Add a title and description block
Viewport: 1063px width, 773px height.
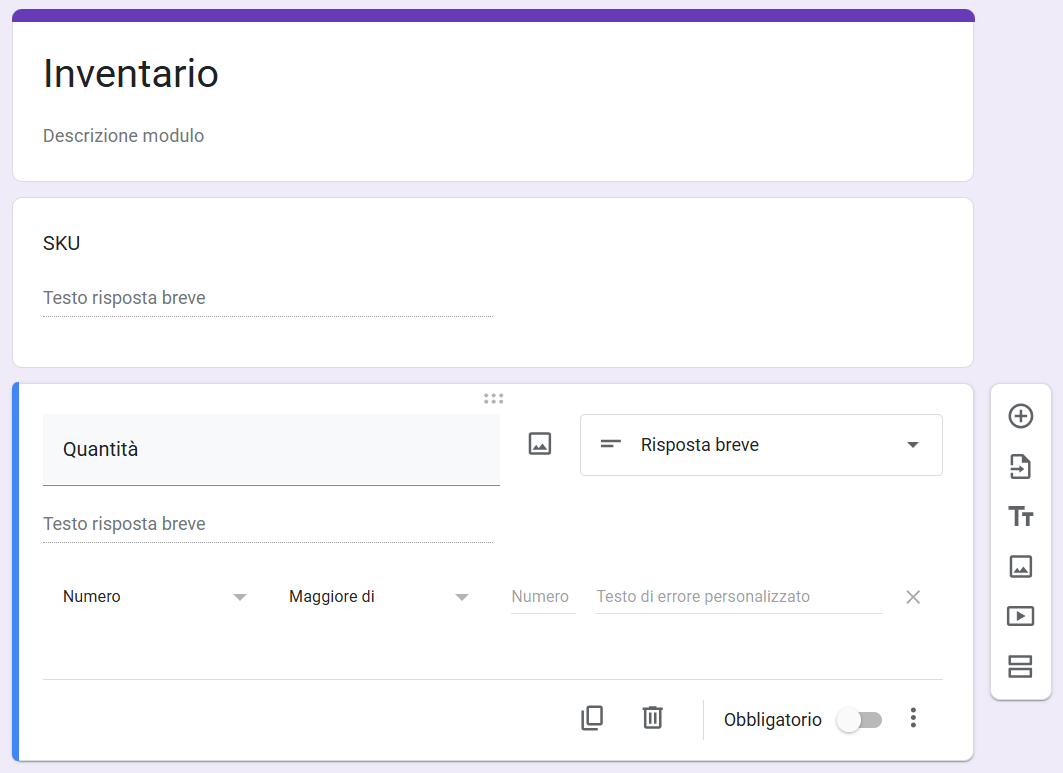tap(1020, 516)
